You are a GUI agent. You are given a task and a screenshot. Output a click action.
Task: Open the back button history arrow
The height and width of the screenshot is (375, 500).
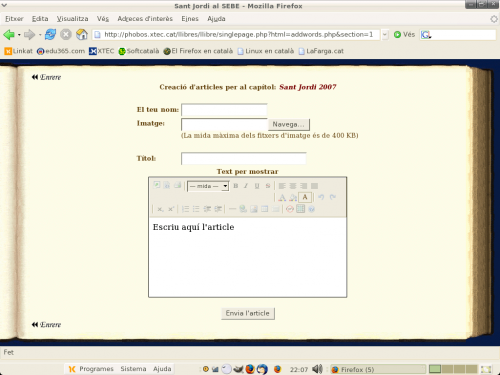(19, 35)
